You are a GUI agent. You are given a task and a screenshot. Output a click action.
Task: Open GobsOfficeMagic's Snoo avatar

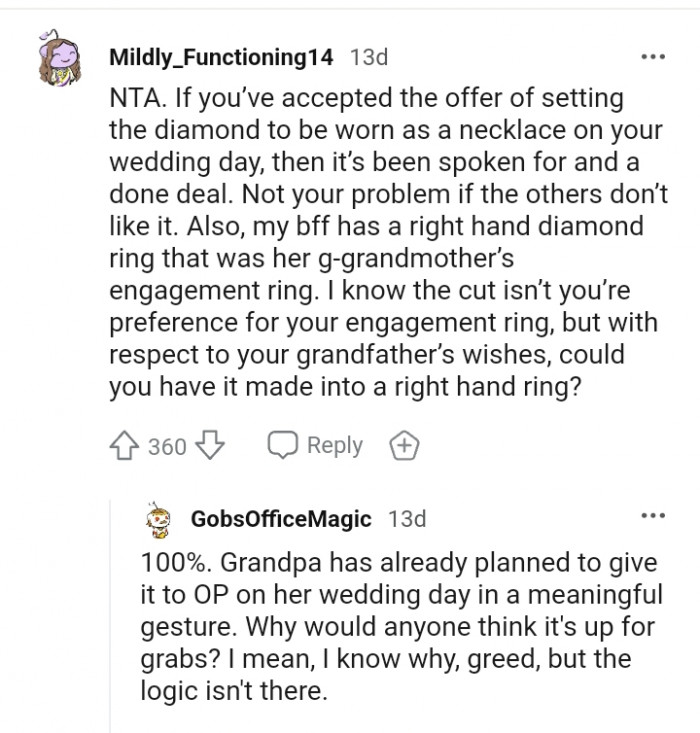pyautogui.click(x=157, y=520)
